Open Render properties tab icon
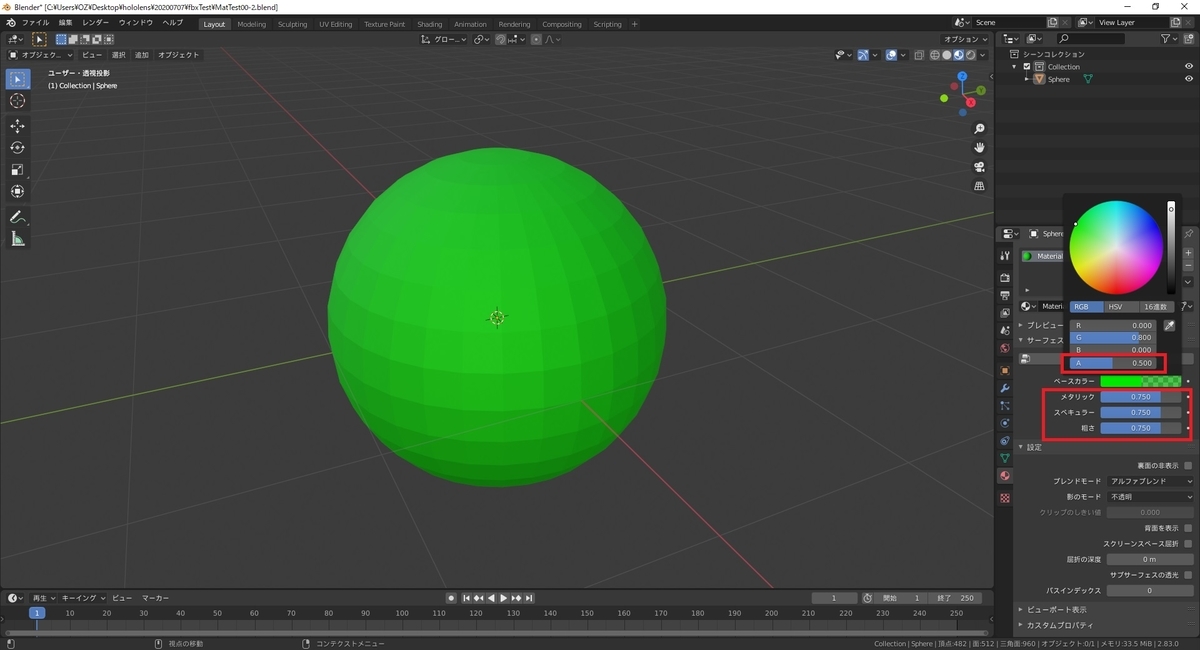This screenshot has width=1200, height=650. 1005,278
